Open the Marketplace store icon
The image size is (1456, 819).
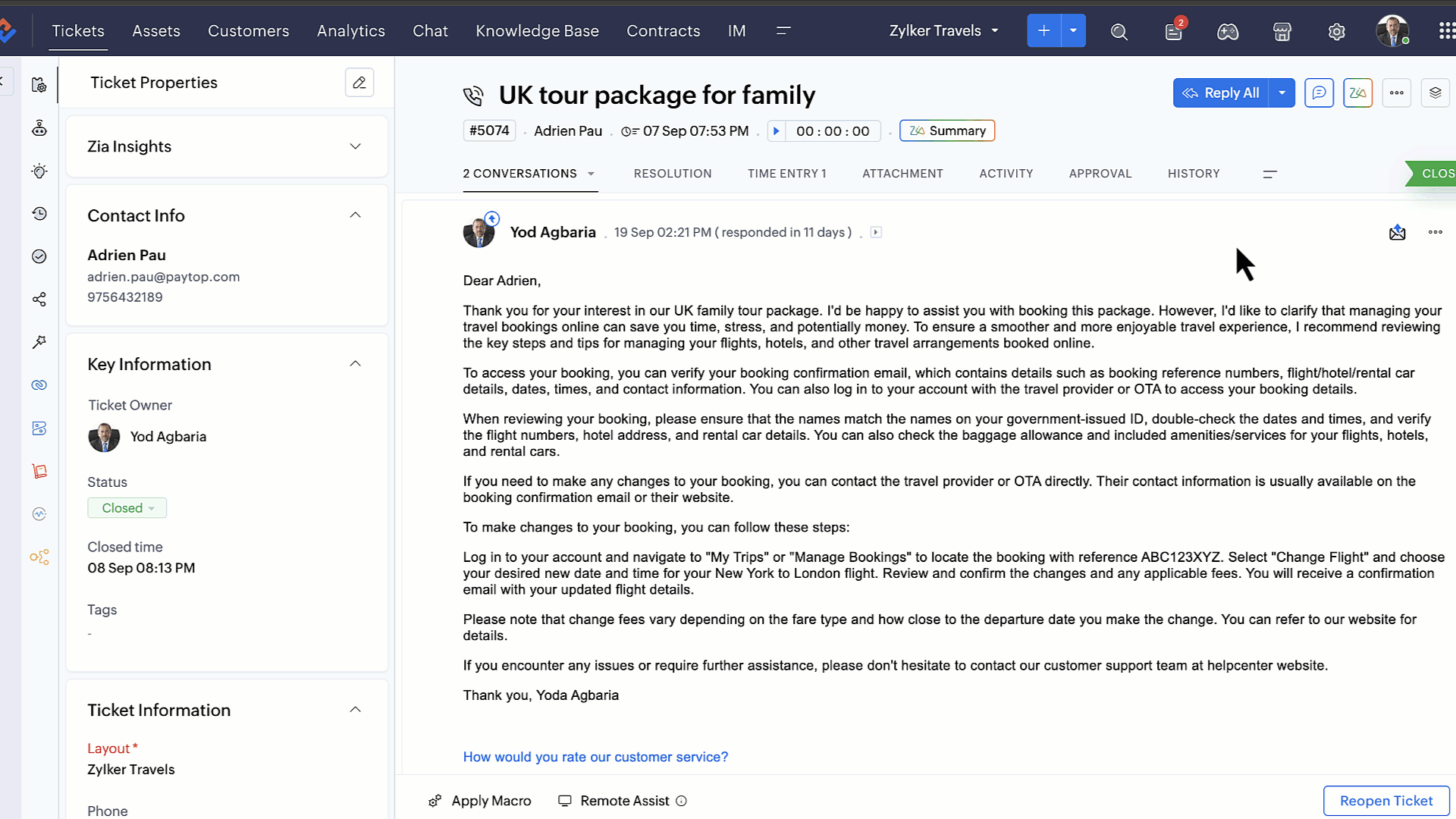click(x=1282, y=31)
